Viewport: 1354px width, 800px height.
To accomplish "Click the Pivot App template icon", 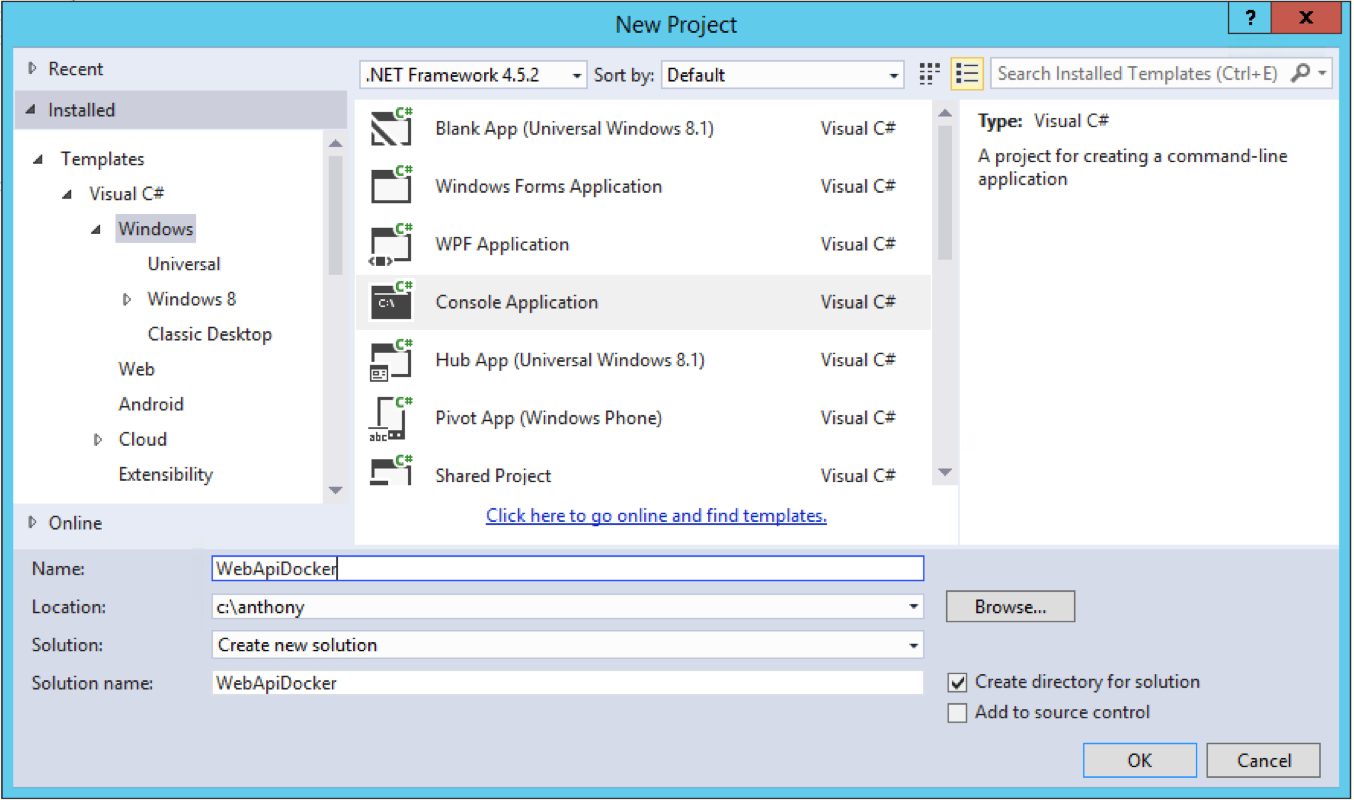I will pyautogui.click(x=391, y=417).
